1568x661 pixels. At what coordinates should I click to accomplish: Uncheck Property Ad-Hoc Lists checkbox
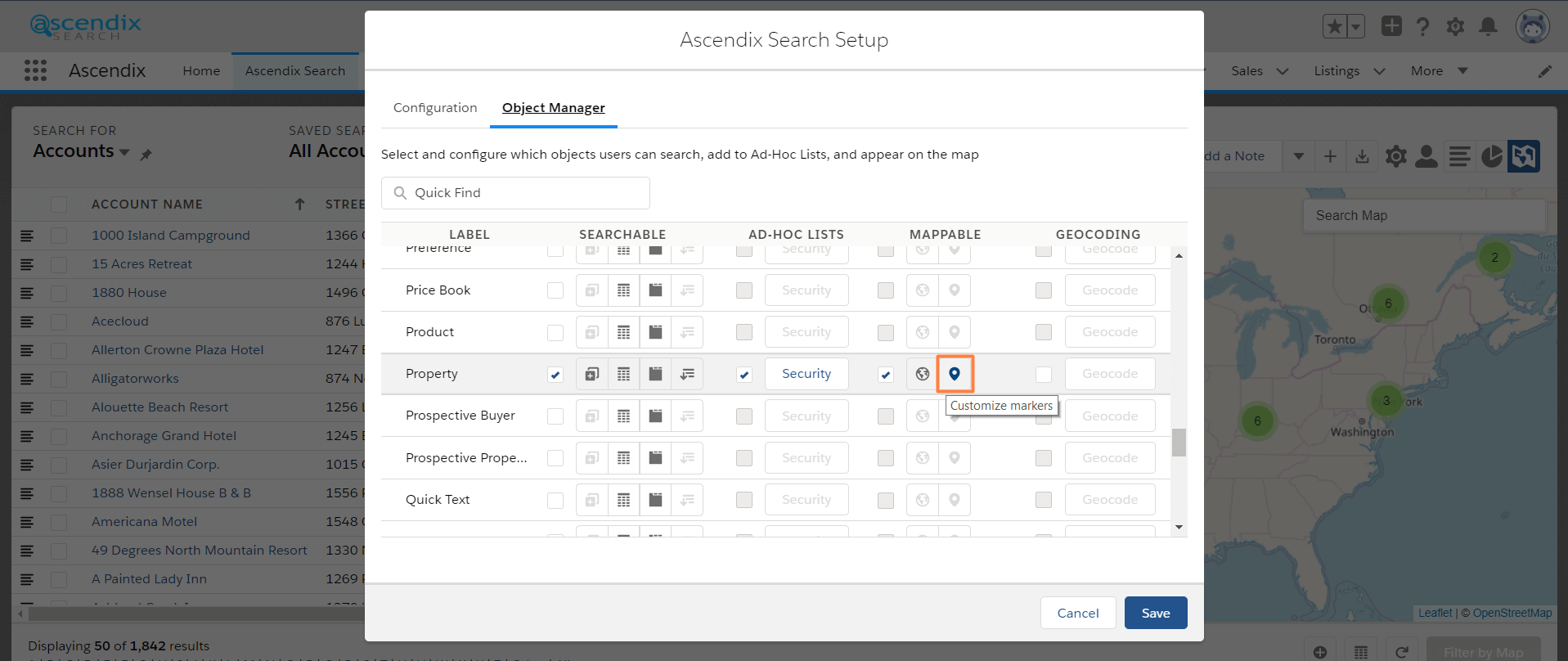click(x=744, y=375)
